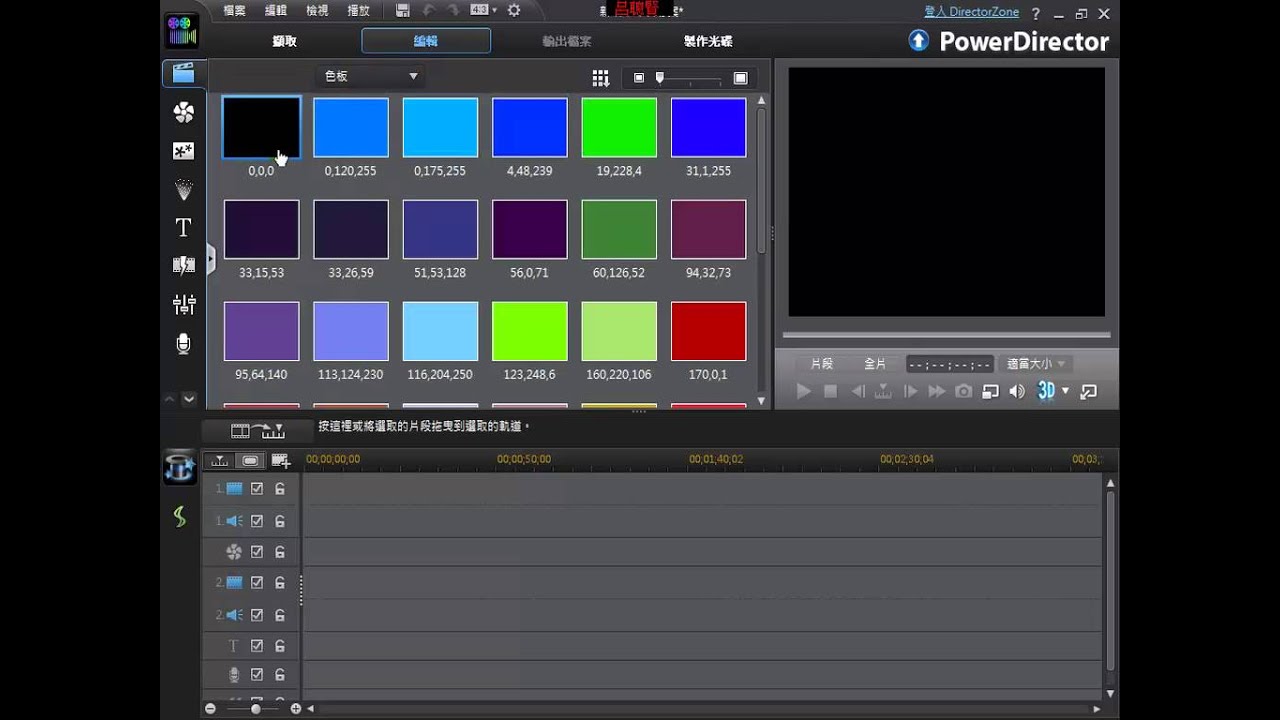The image size is (1280, 720).
Task: Switch to the 擷取 capture tab
Action: coord(285,41)
